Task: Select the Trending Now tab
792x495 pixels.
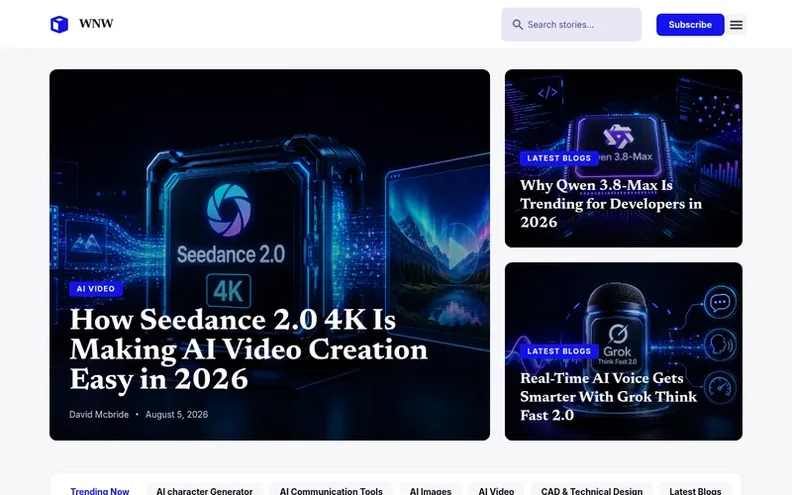Action: point(100,491)
